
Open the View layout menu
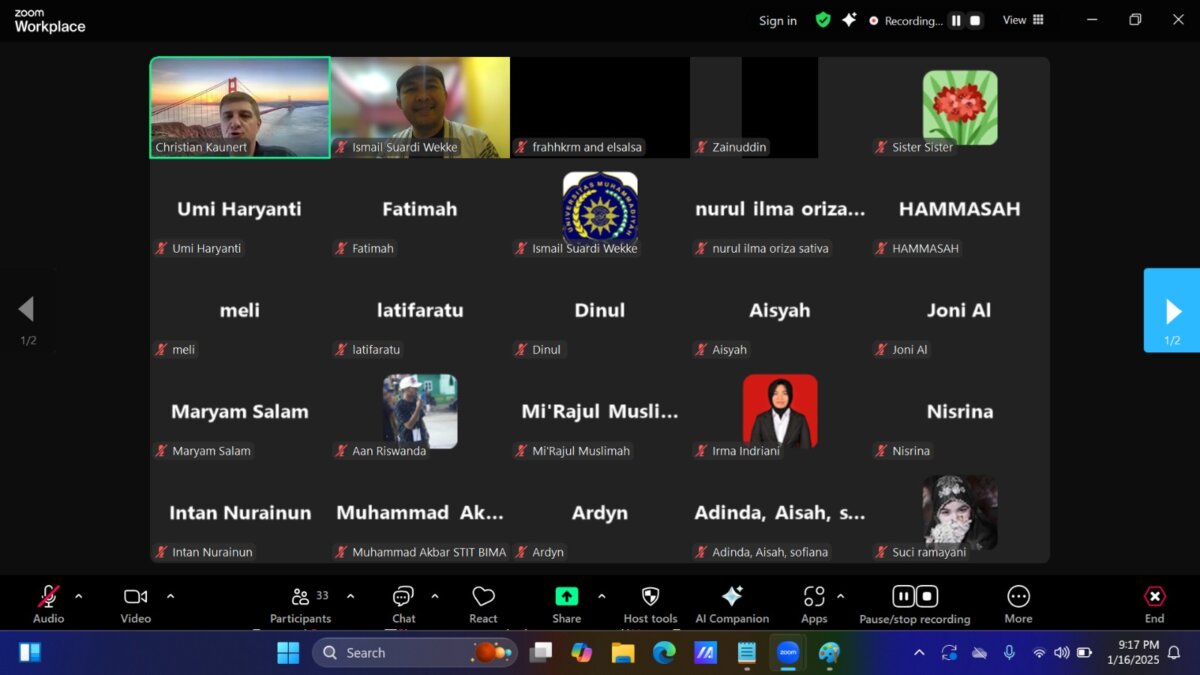click(x=1023, y=20)
